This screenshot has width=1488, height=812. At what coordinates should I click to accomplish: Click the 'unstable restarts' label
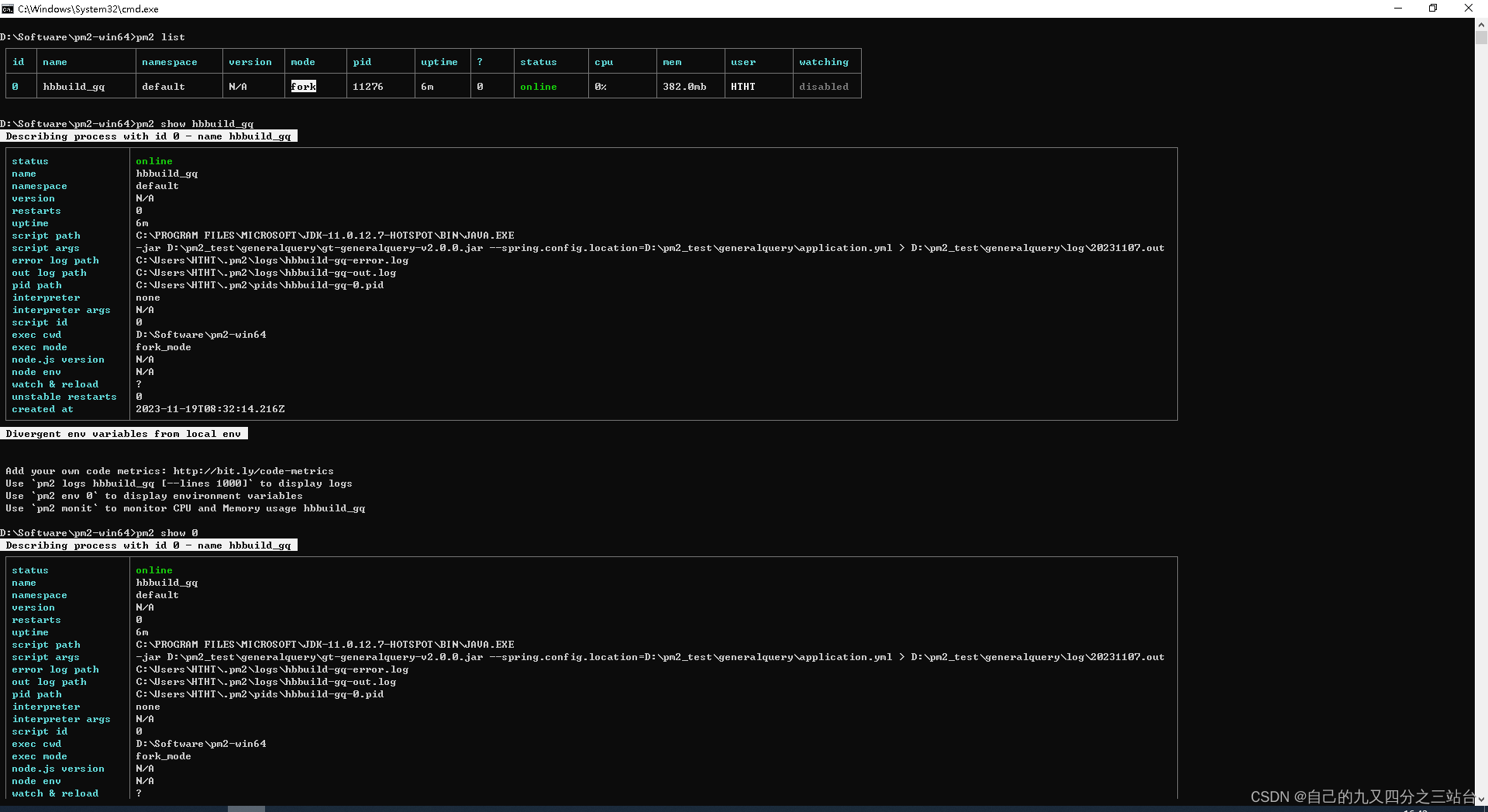[64, 397]
